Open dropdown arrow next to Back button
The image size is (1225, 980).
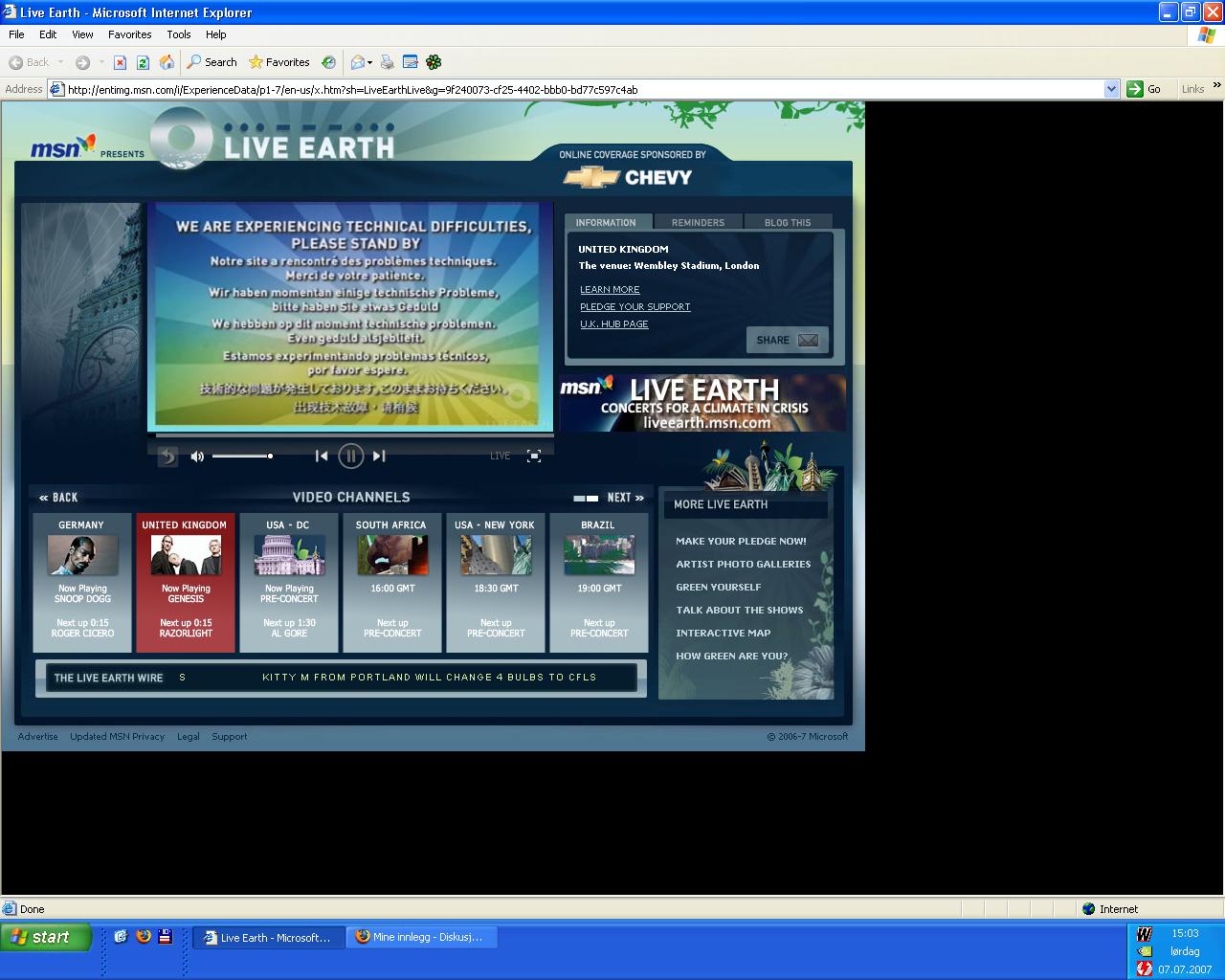pyautogui.click(x=60, y=62)
